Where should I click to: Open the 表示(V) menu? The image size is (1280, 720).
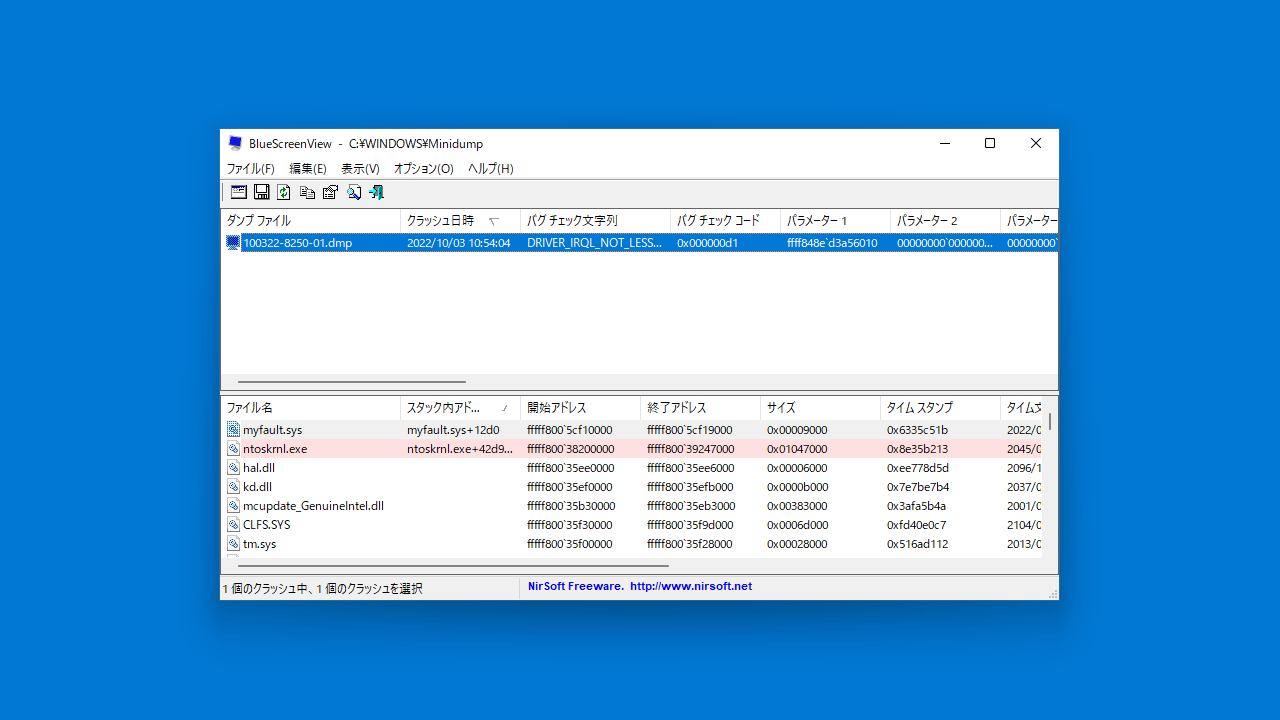tap(360, 169)
